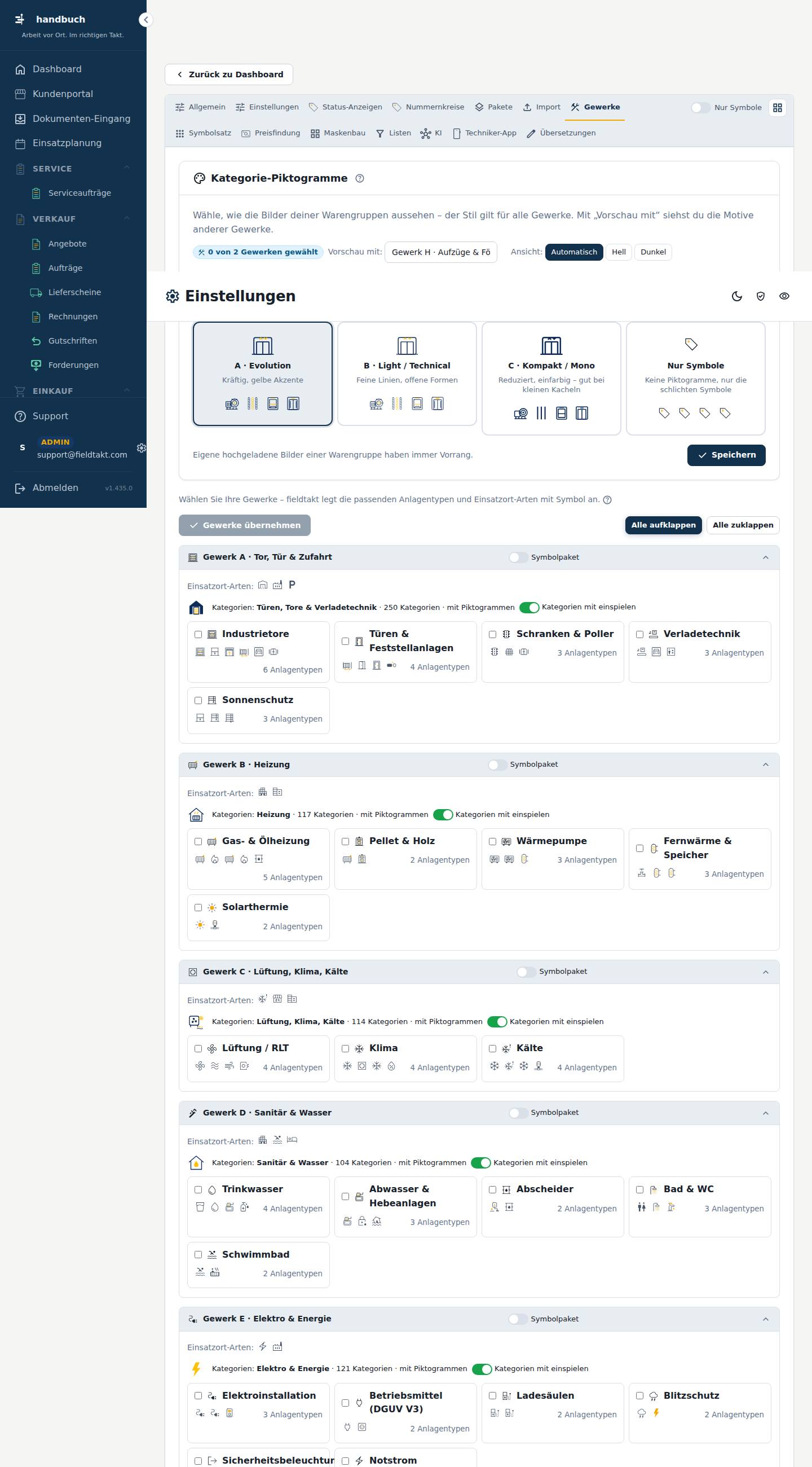Collapse the sidebar with the chevron button
812x1467 pixels.
[x=145, y=20]
